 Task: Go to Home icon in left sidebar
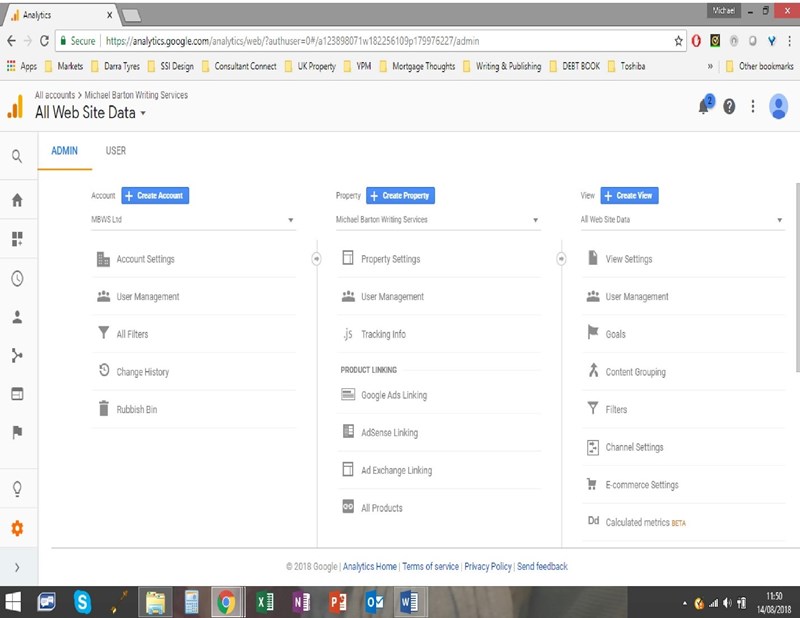click(17, 200)
